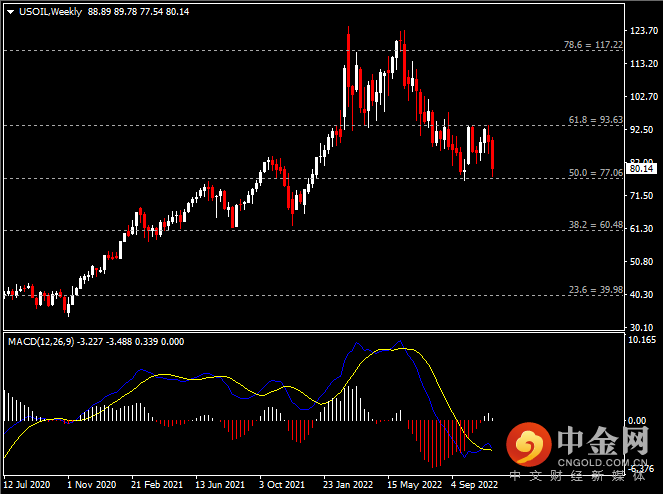Click the 30.10 price scale label
This screenshot has height=494, width=663.
click(640, 327)
